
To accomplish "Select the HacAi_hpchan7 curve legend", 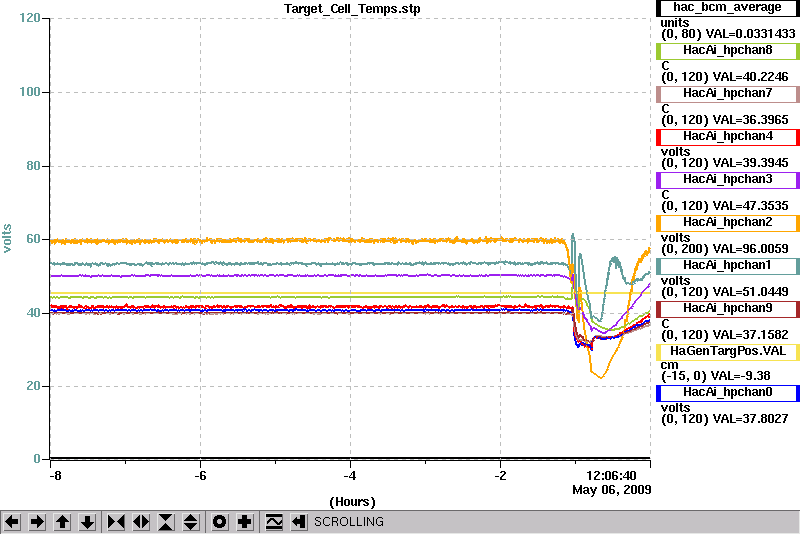I will tap(728, 93).
